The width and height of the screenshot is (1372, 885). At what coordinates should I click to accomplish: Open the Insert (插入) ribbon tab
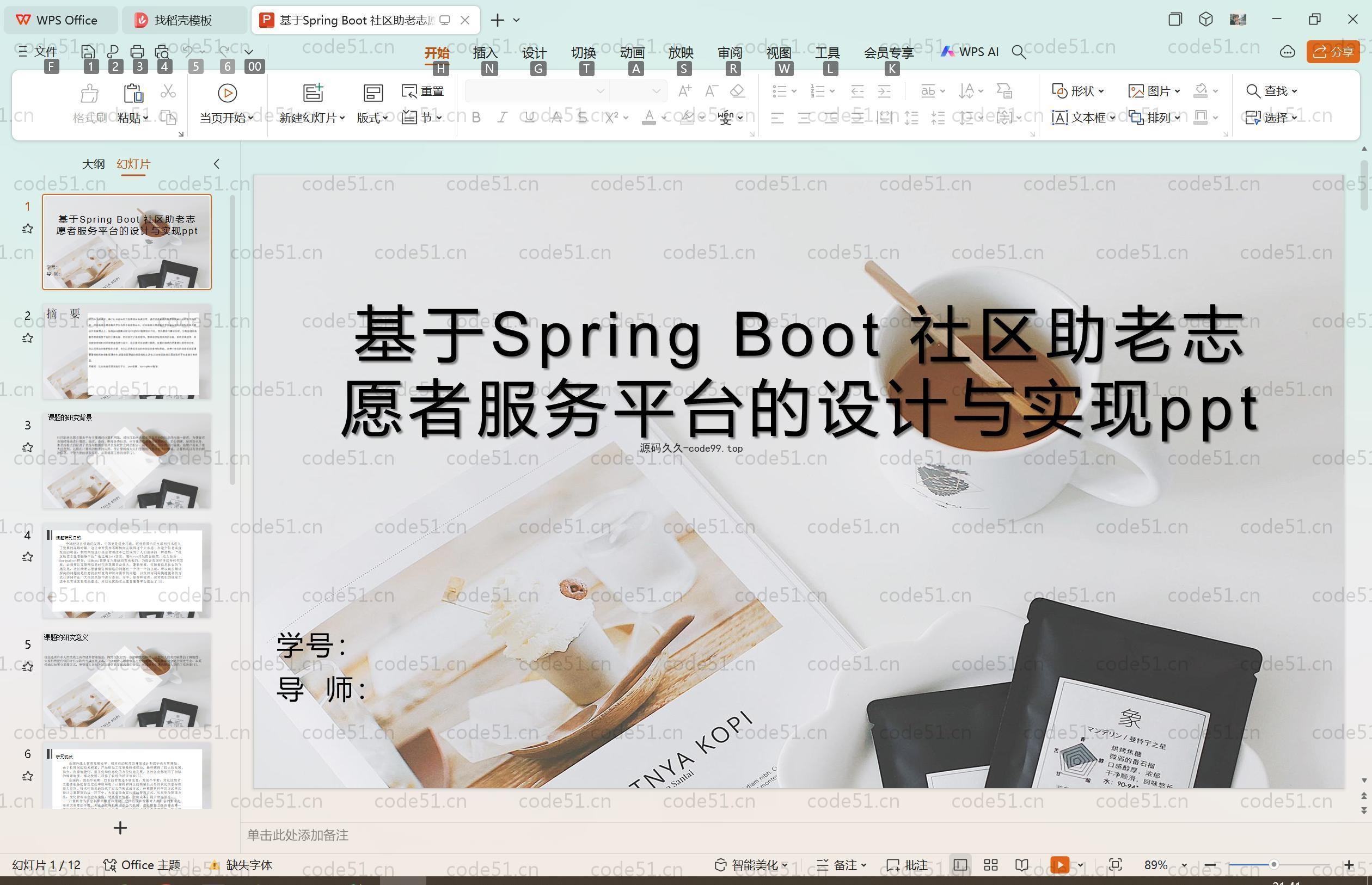coord(485,53)
